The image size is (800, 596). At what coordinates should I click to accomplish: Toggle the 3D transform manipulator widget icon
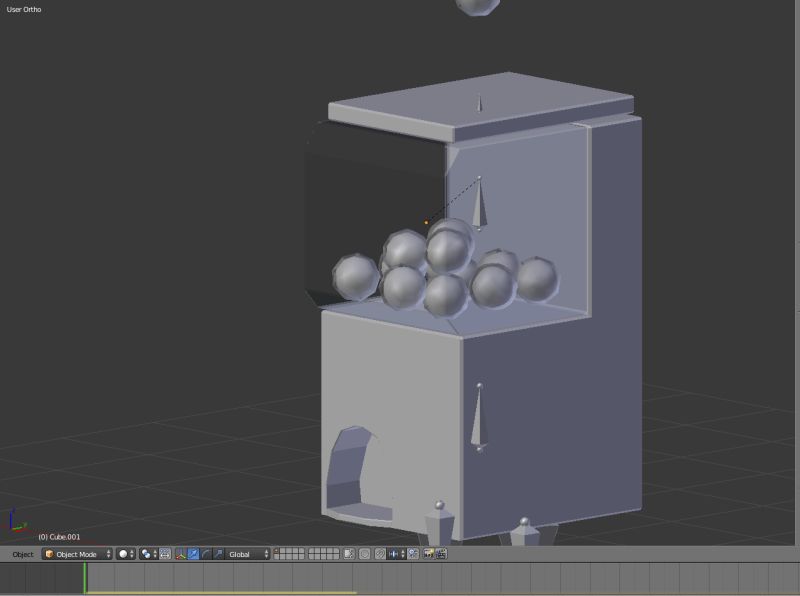tap(180, 554)
